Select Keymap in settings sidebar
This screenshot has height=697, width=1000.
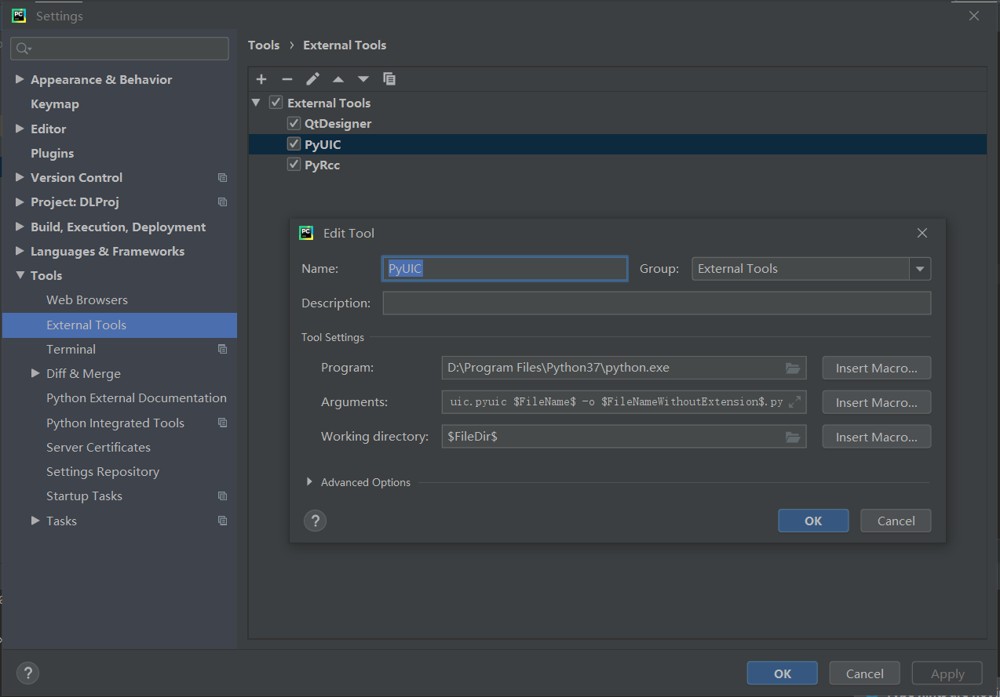pyautogui.click(x=55, y=104)
